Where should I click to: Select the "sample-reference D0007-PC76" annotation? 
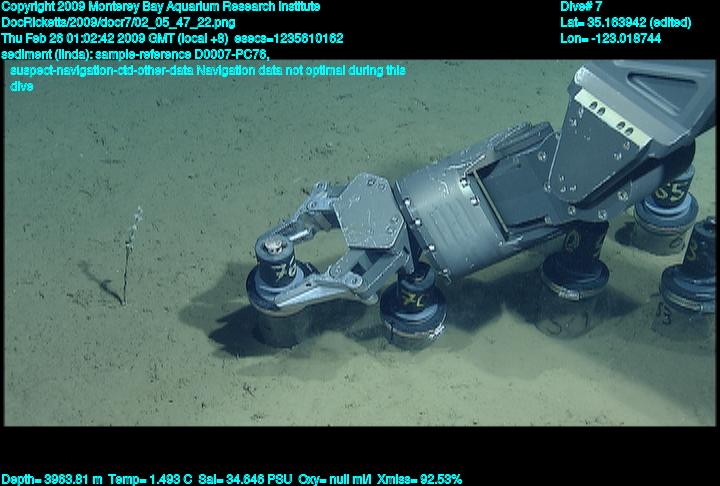click(181, 54)
